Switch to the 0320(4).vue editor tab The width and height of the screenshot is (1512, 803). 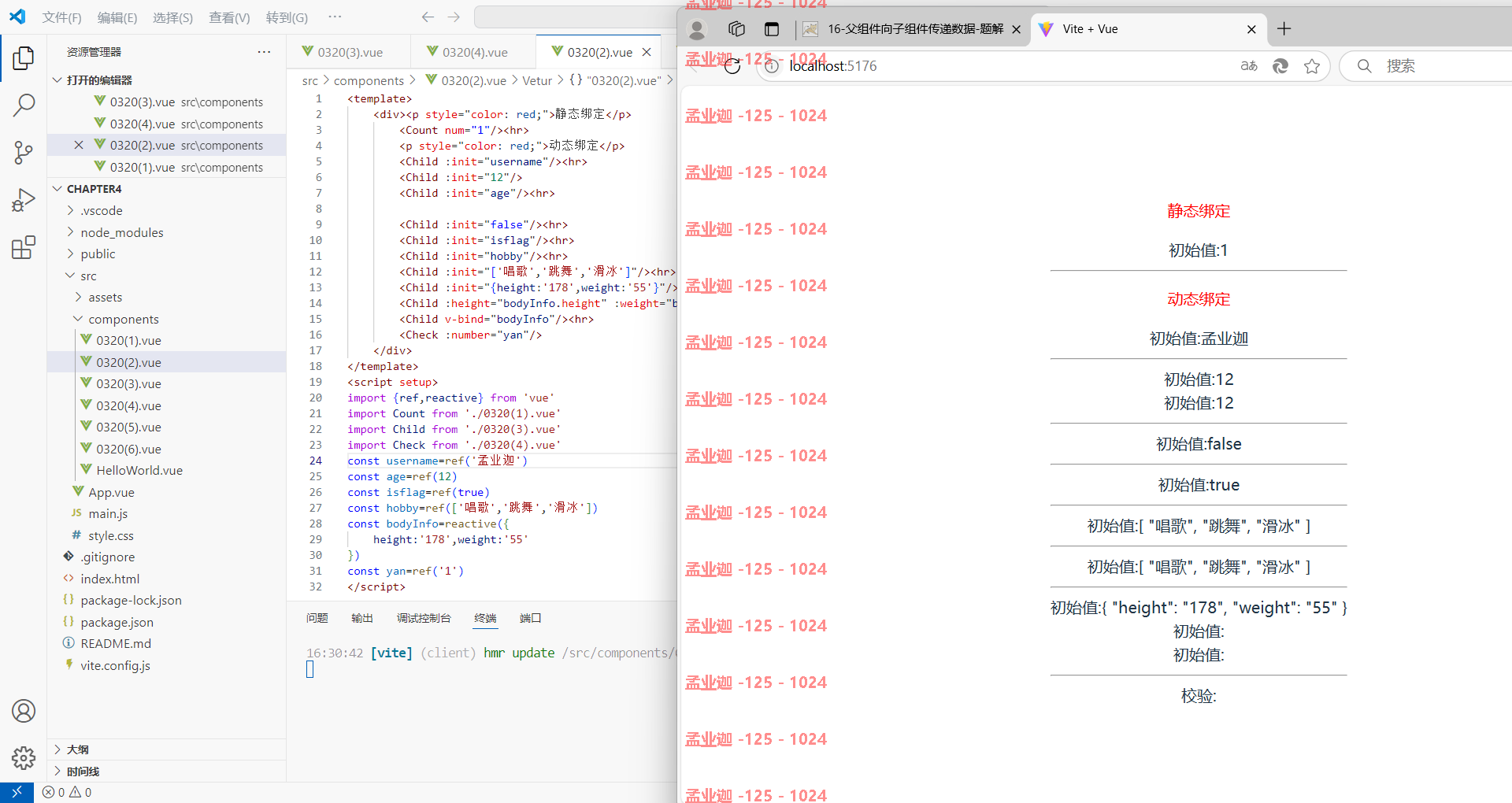[x=473, y=52]
